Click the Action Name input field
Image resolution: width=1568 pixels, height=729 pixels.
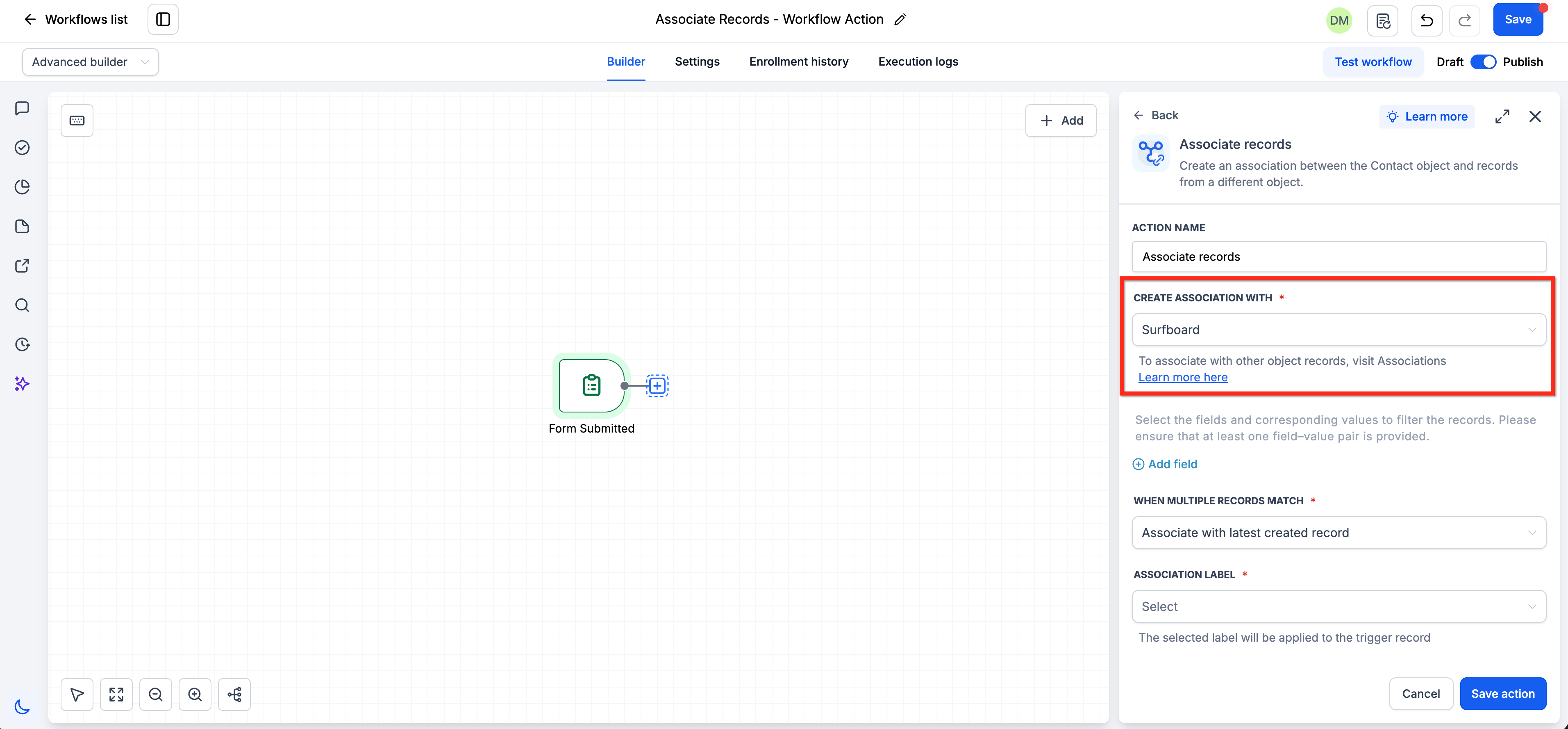pos(1339,256)
